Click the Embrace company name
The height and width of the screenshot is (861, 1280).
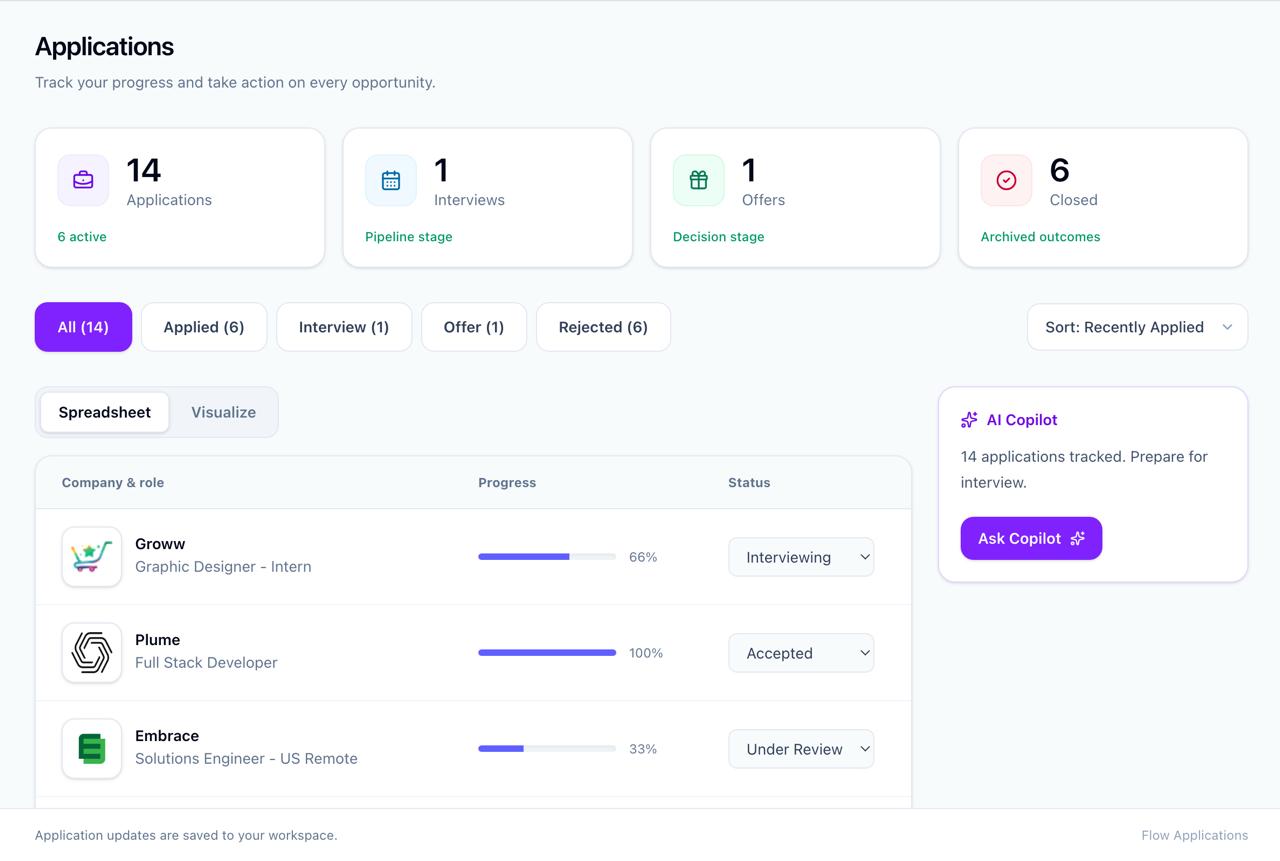167,736
